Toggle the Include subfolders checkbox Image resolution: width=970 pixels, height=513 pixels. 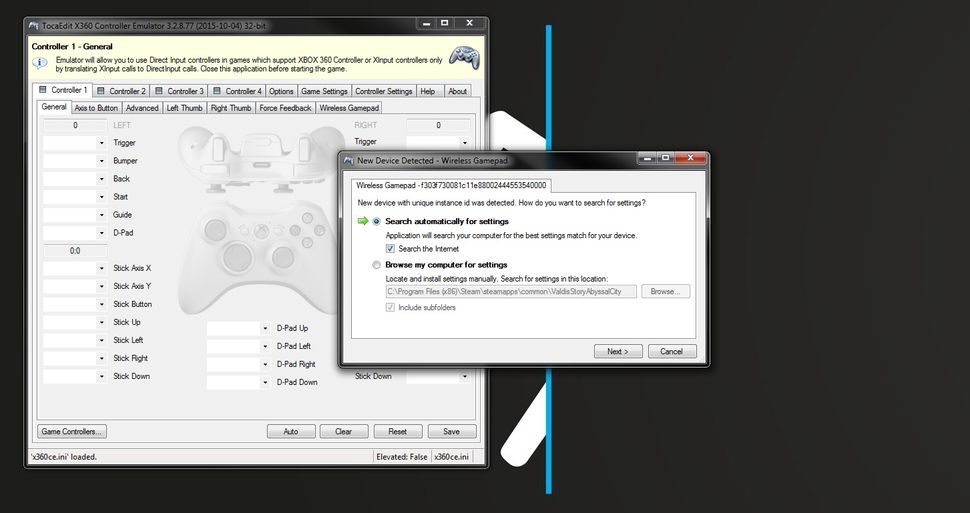pos(390,308)
